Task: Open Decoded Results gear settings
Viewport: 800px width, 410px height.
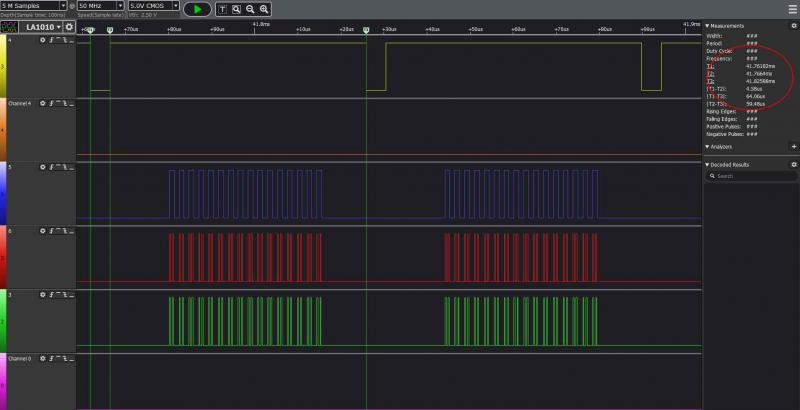Action: tap(794, 164)
